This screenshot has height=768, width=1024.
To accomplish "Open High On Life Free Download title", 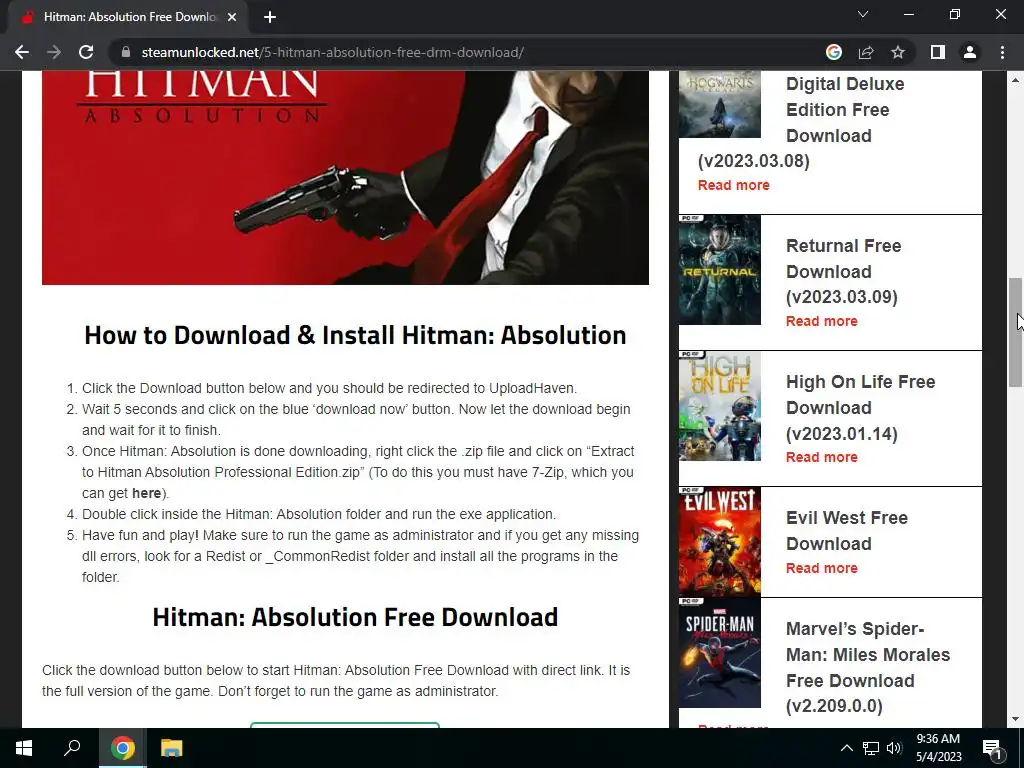I will click(x=860, y=408).
